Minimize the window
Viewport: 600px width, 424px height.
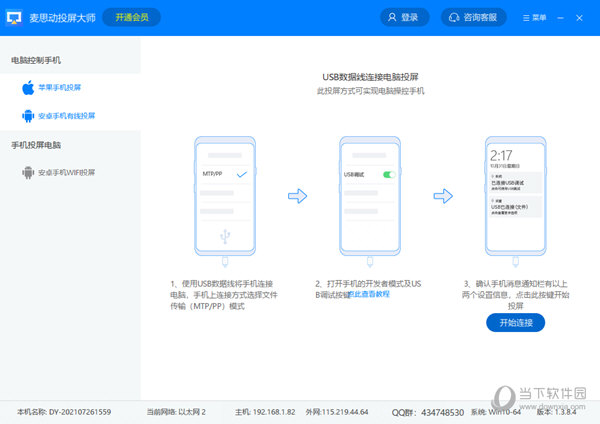pyautogui.click(x=560, y=18)
